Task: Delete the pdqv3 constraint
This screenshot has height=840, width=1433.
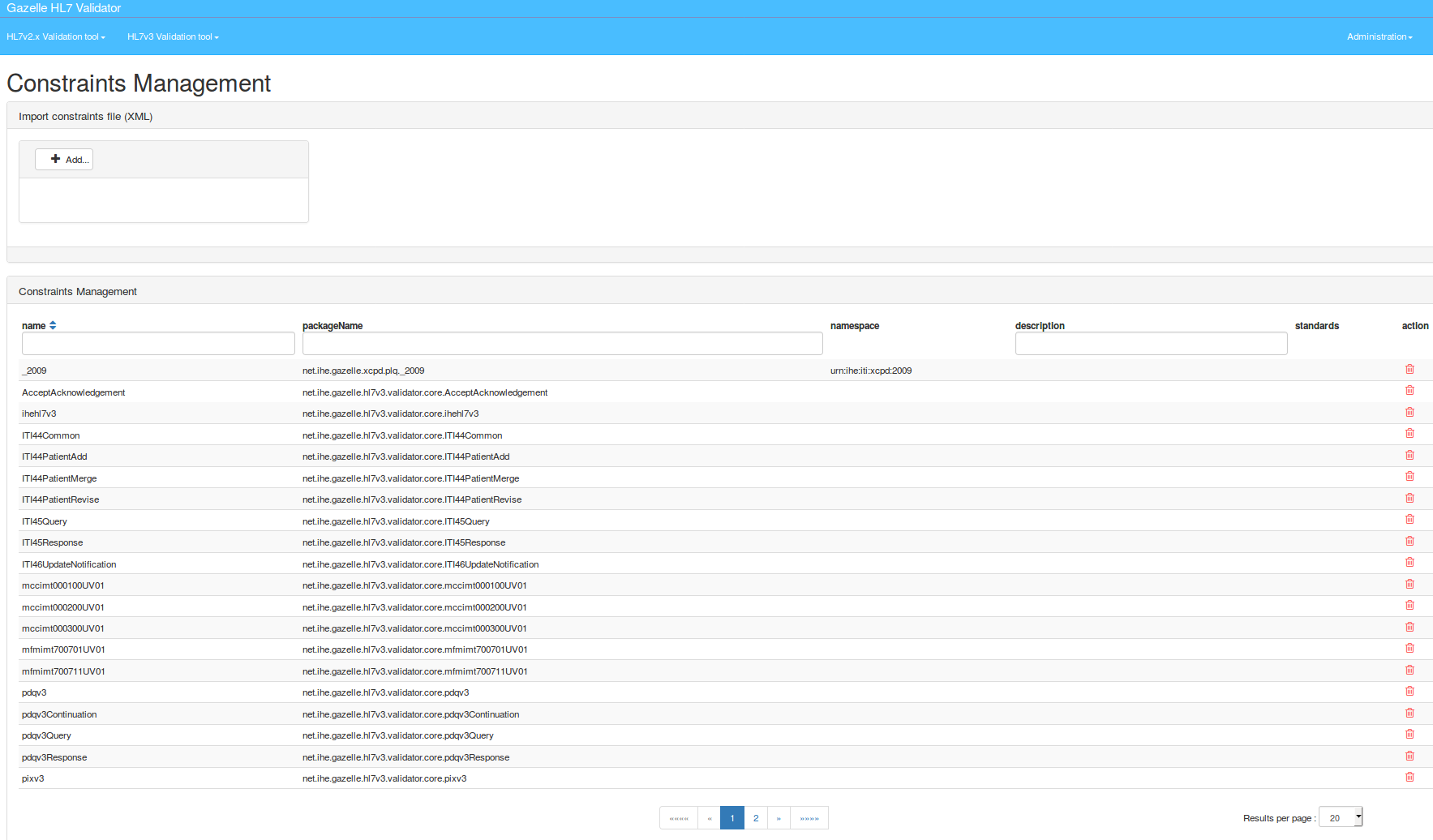Action: [x=1409, y=692]
